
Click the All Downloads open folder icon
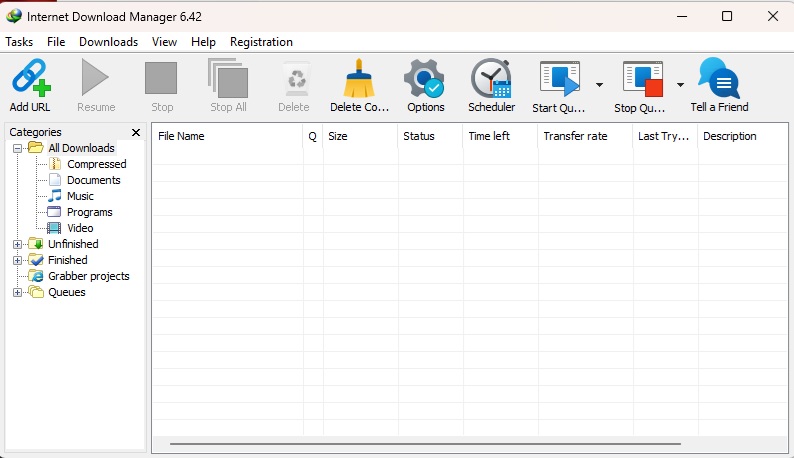point(35,147)
